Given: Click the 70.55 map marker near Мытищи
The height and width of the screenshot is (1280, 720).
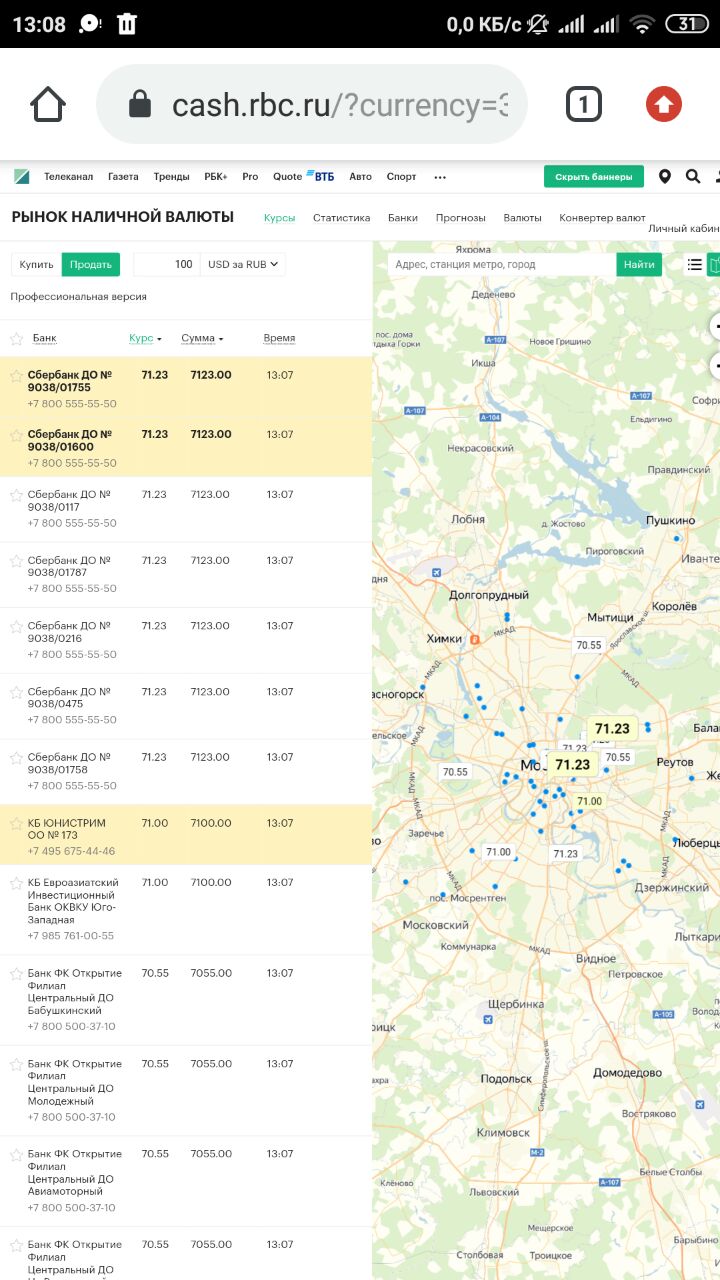Looking at the screenshot, I should coord(589,645).
